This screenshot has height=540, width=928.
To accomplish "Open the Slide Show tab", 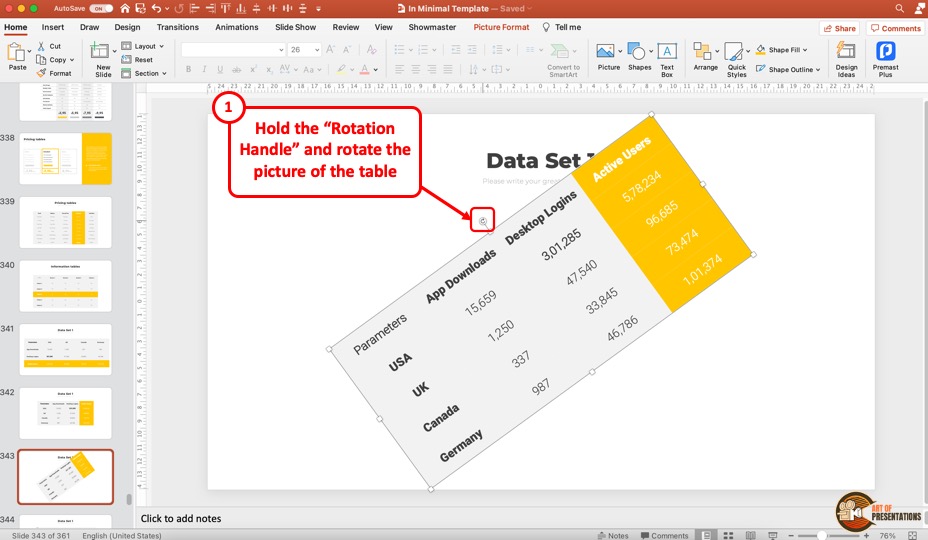I will coord(295,27).
